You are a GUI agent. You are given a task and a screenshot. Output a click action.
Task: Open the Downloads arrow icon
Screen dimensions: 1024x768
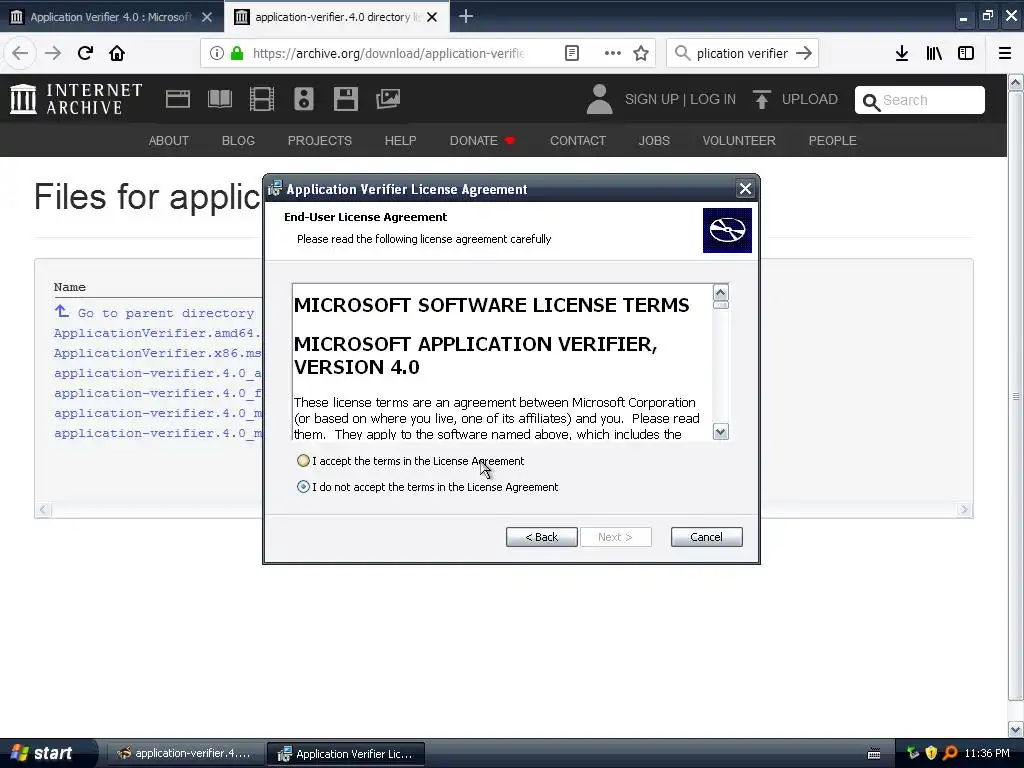click(901, 53)
